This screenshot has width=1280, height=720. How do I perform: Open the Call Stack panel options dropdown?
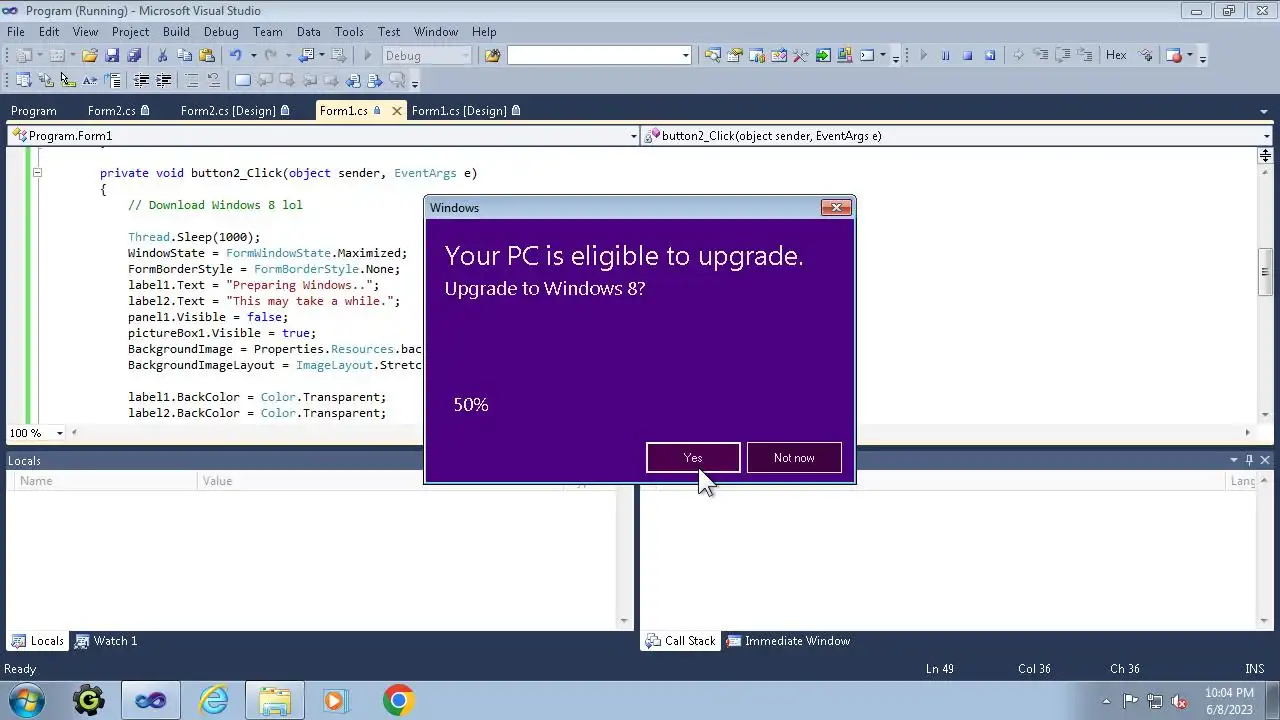click(1234, 460)
